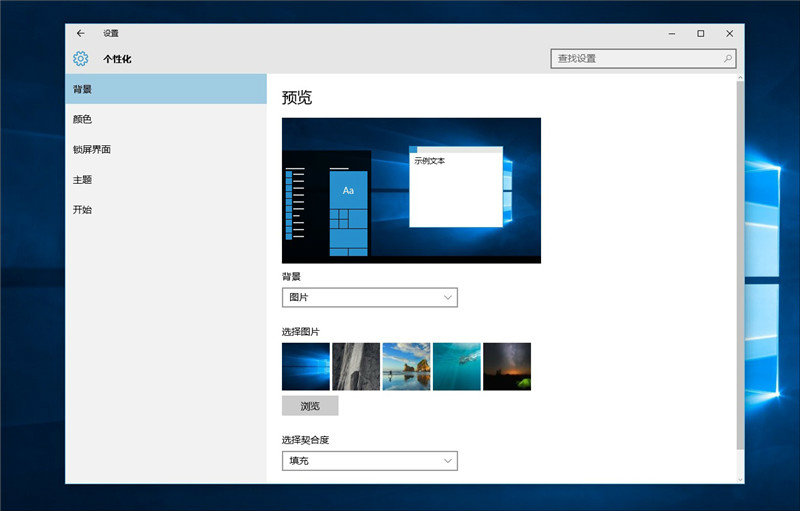Click the gear icon beside 个性化
The image size is (800, 511).
click(81, 59)
